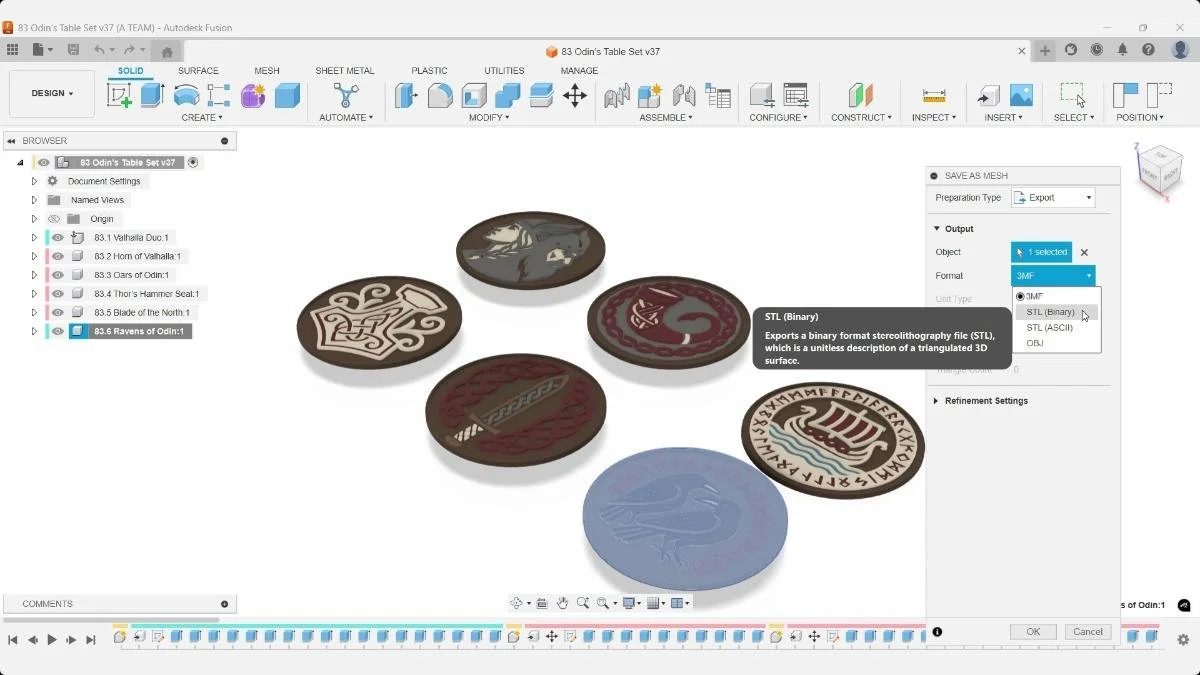Click the Home view icon
Viewport: 1200px width, 675px height.
[167, 52]
